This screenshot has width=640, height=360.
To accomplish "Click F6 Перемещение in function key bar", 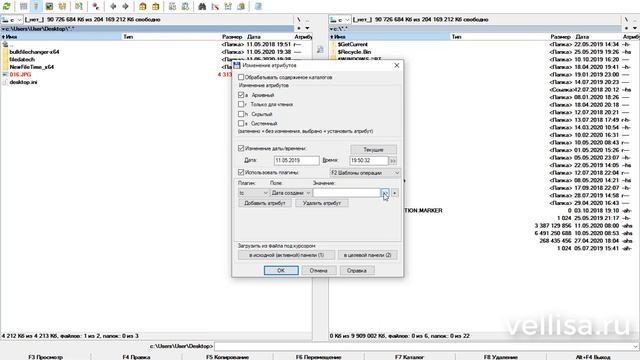I will point(318,357).
